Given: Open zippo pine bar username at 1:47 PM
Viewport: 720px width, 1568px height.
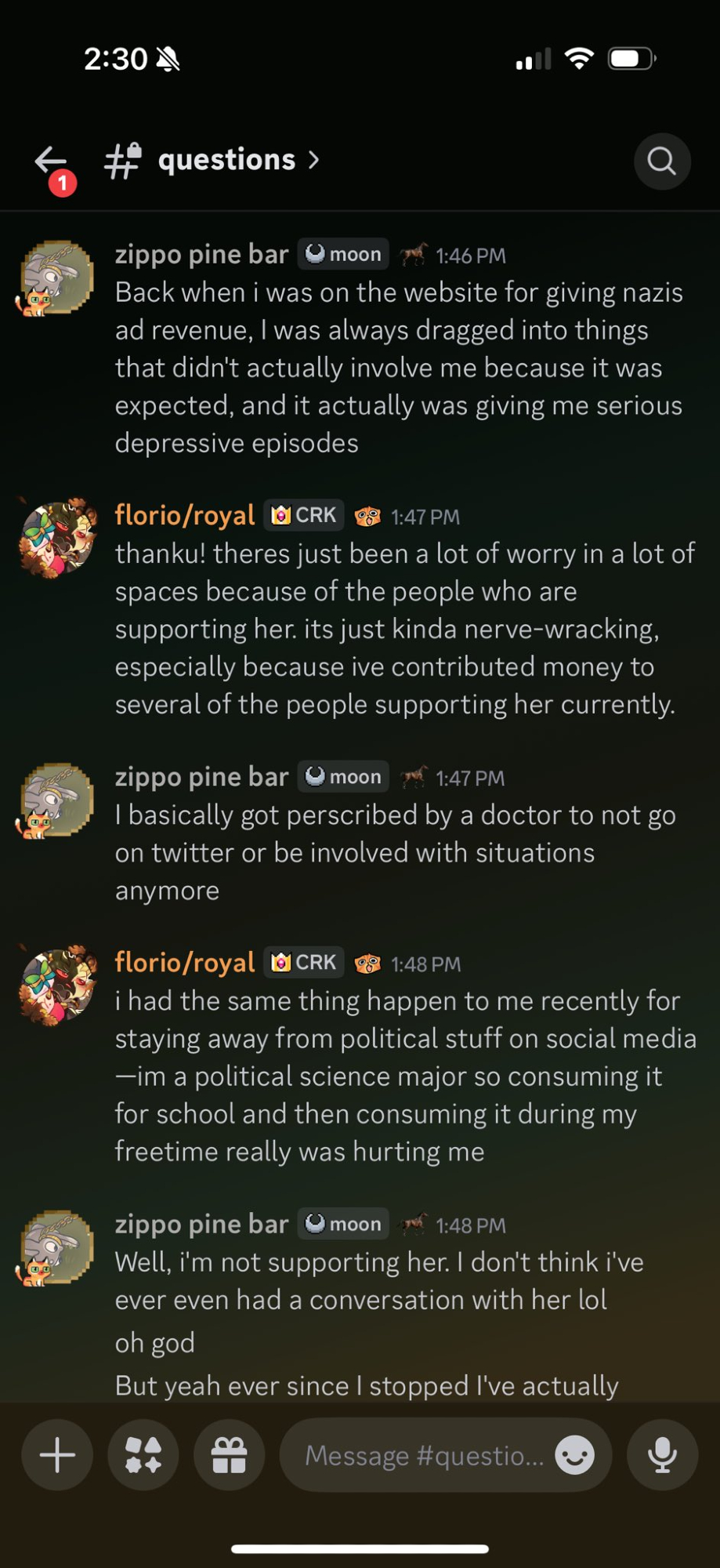Looking at the screenshot, I should pyautogui.click(x=201, y=777).
